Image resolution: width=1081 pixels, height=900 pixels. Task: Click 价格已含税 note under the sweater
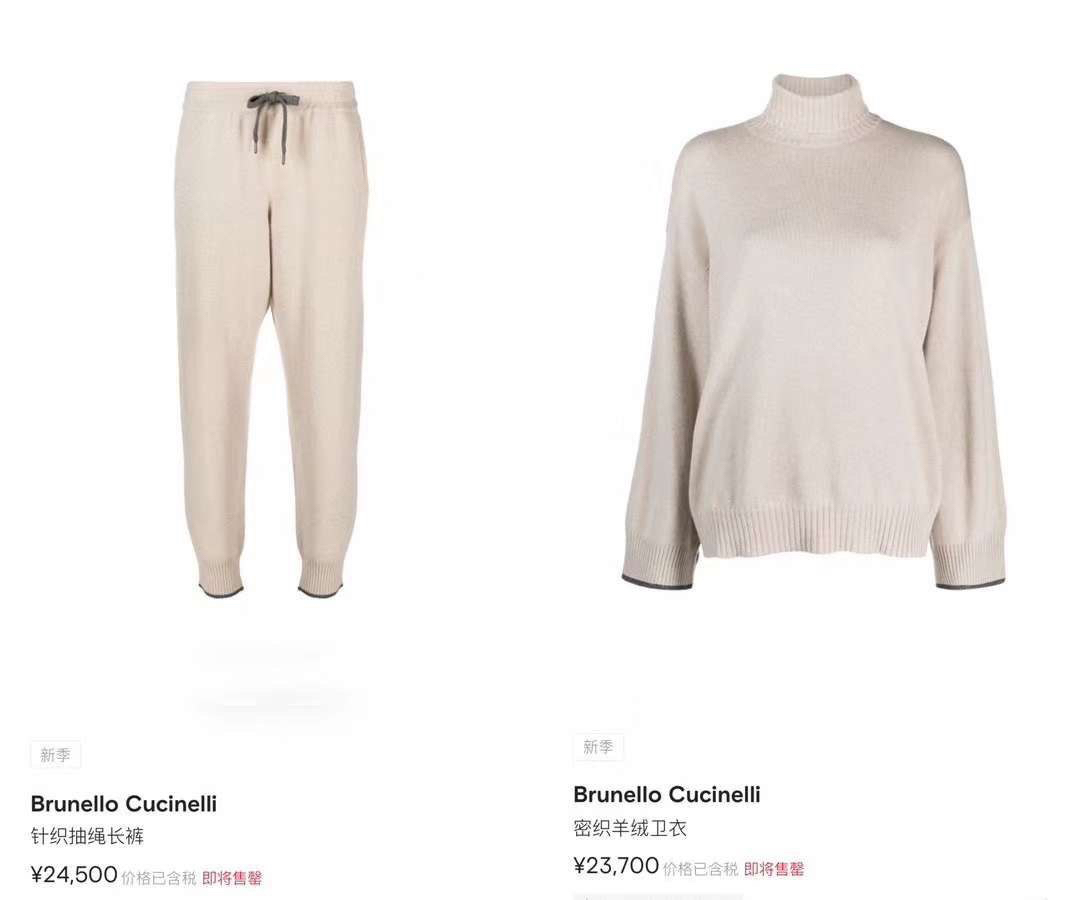pos(701,869)
